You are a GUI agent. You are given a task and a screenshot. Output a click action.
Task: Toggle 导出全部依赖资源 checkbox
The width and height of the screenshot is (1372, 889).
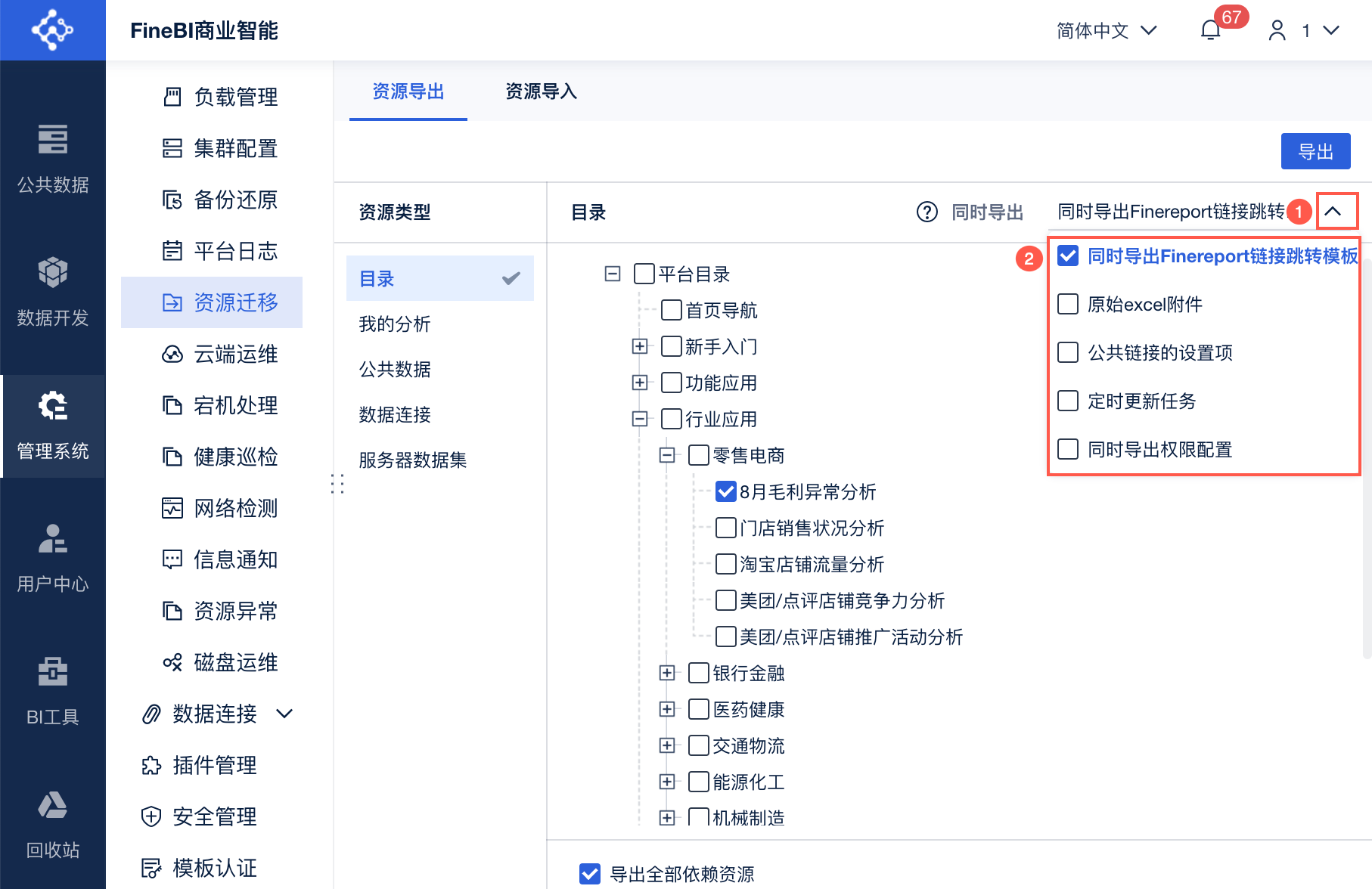tap(590, 874)
